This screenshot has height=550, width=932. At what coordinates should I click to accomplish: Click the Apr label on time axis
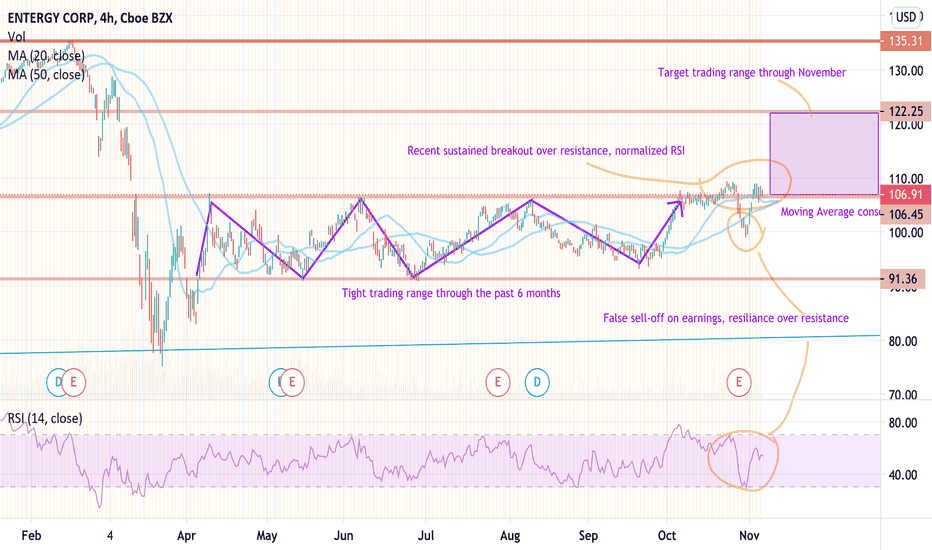pyautogui.click(x=186, y=536)
